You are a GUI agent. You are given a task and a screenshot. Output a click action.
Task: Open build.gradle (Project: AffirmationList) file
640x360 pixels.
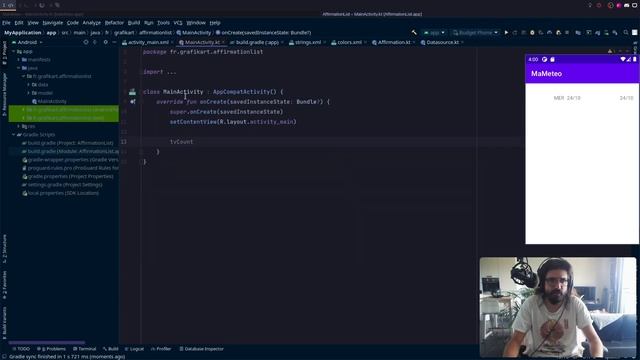68,143
